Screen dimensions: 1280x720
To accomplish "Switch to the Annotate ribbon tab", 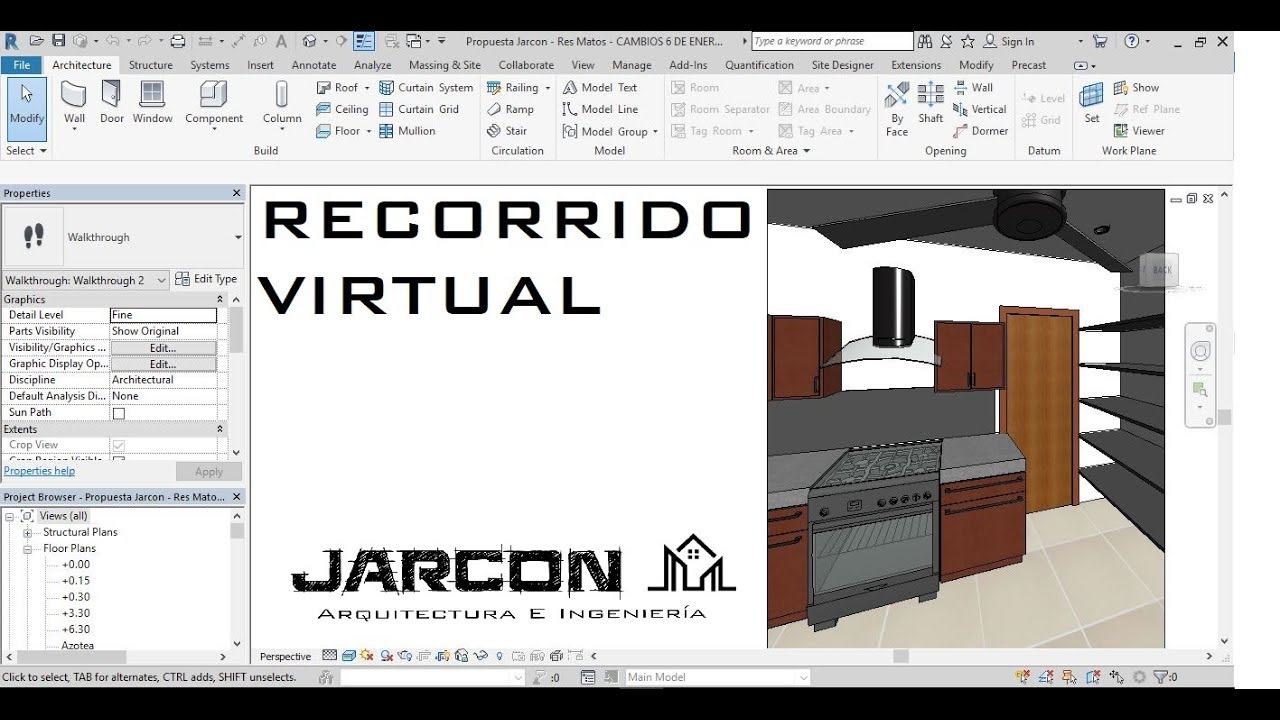I will [314, 65].
